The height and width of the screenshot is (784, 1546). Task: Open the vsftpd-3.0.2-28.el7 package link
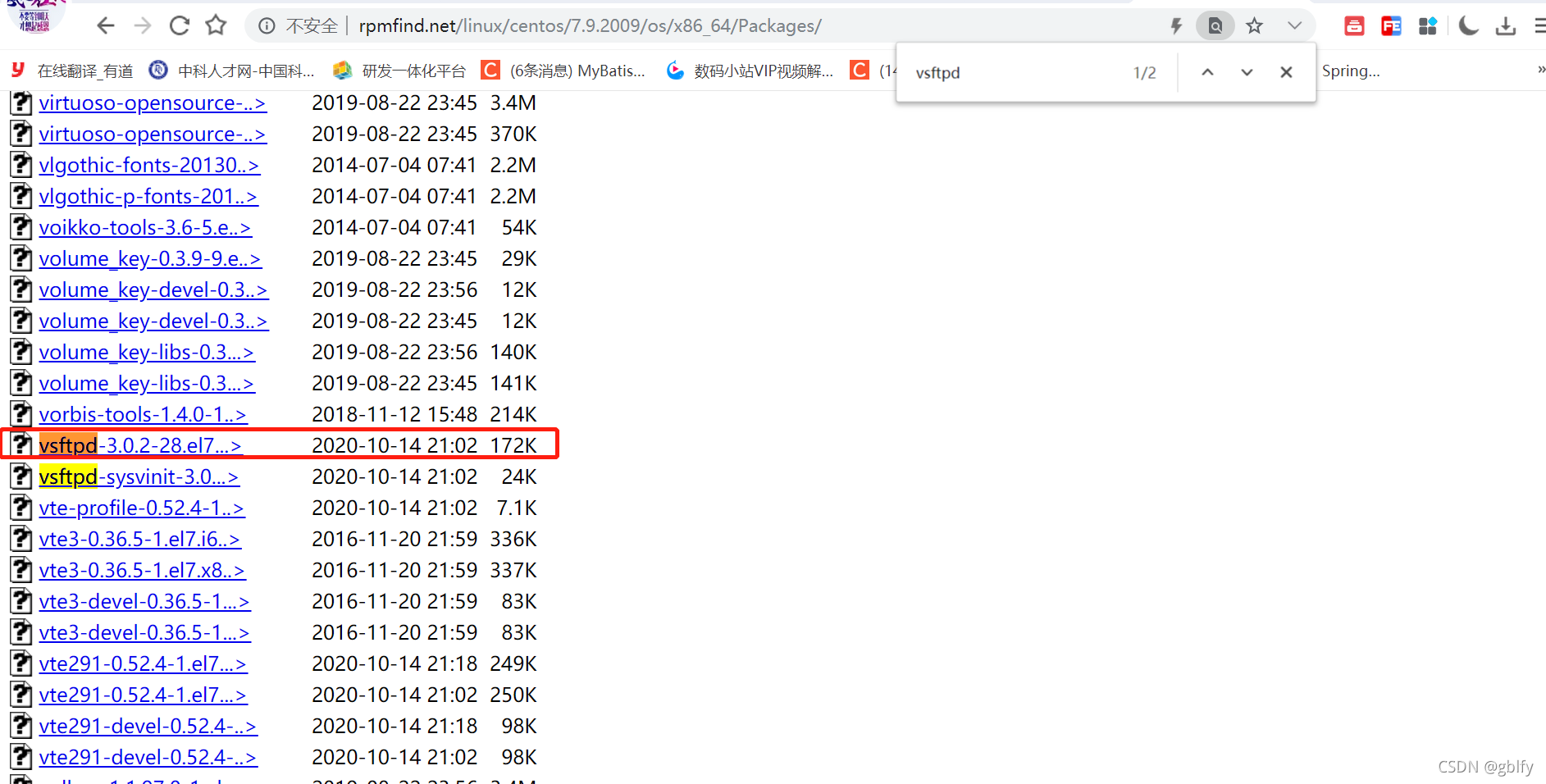140,445
